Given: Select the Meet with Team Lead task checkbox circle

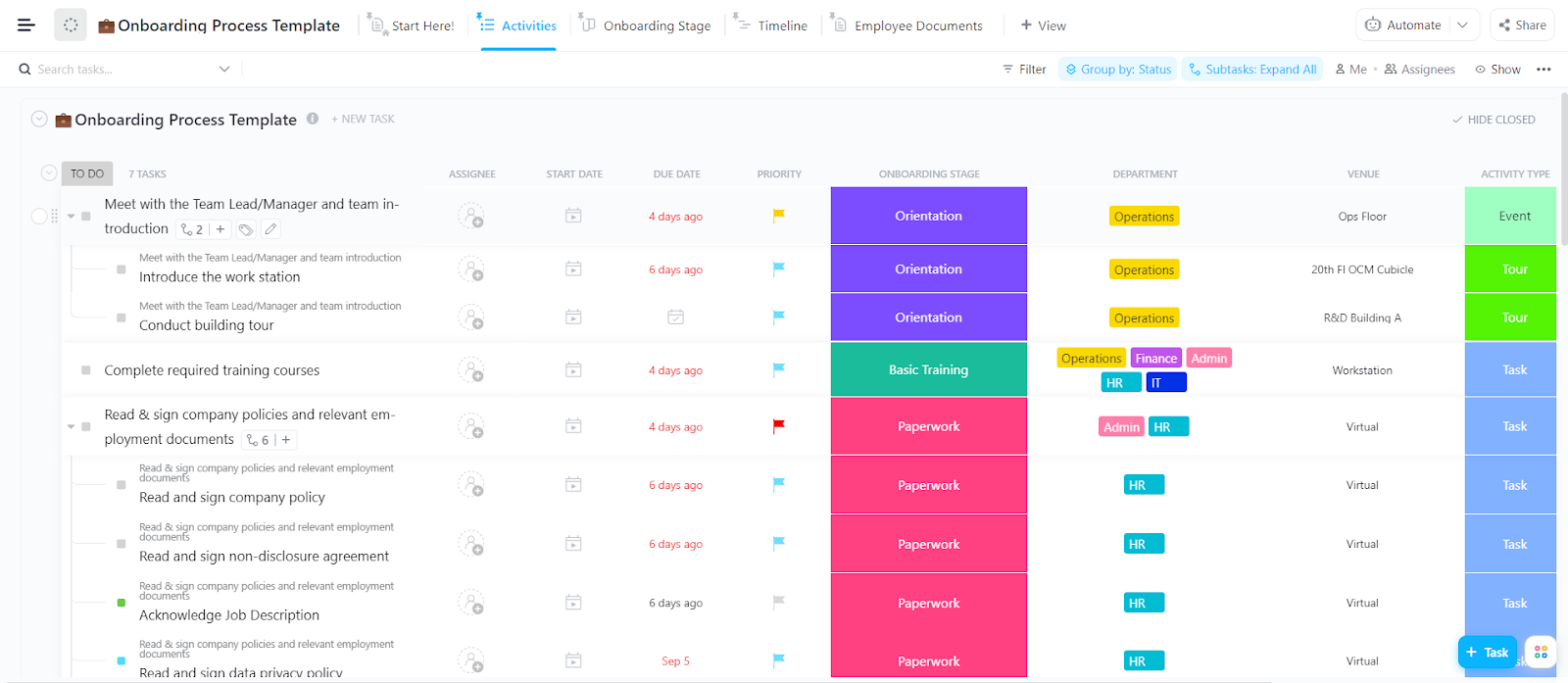Looking at the screenshot, I should coord(39,217).
